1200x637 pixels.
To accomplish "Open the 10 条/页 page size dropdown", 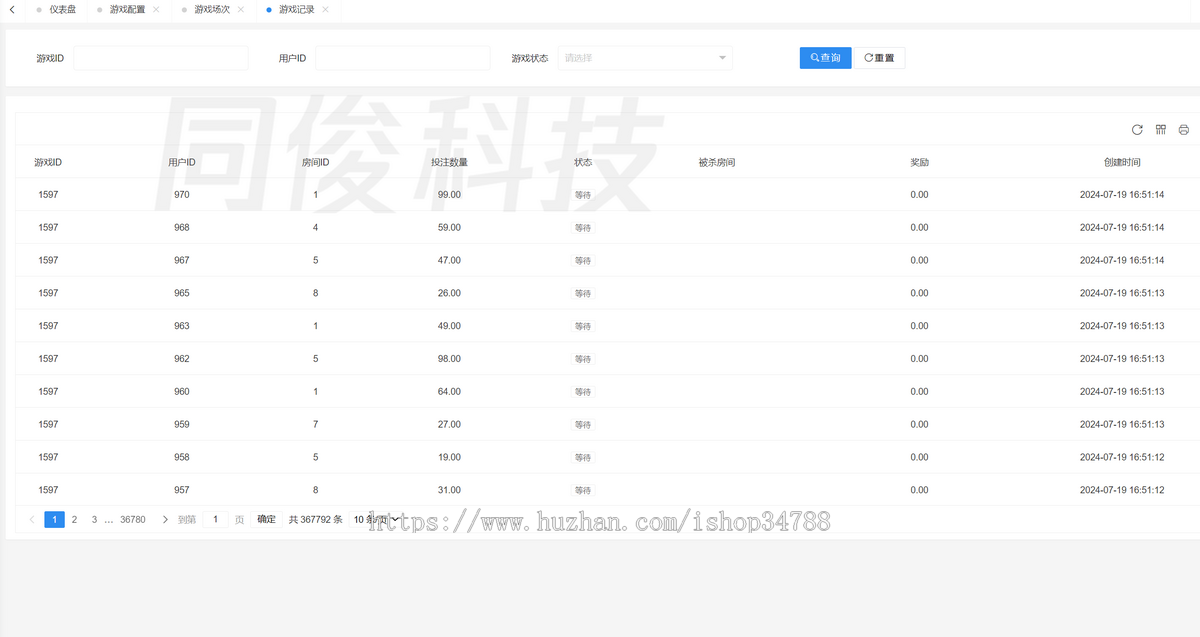I will [376, 520].
